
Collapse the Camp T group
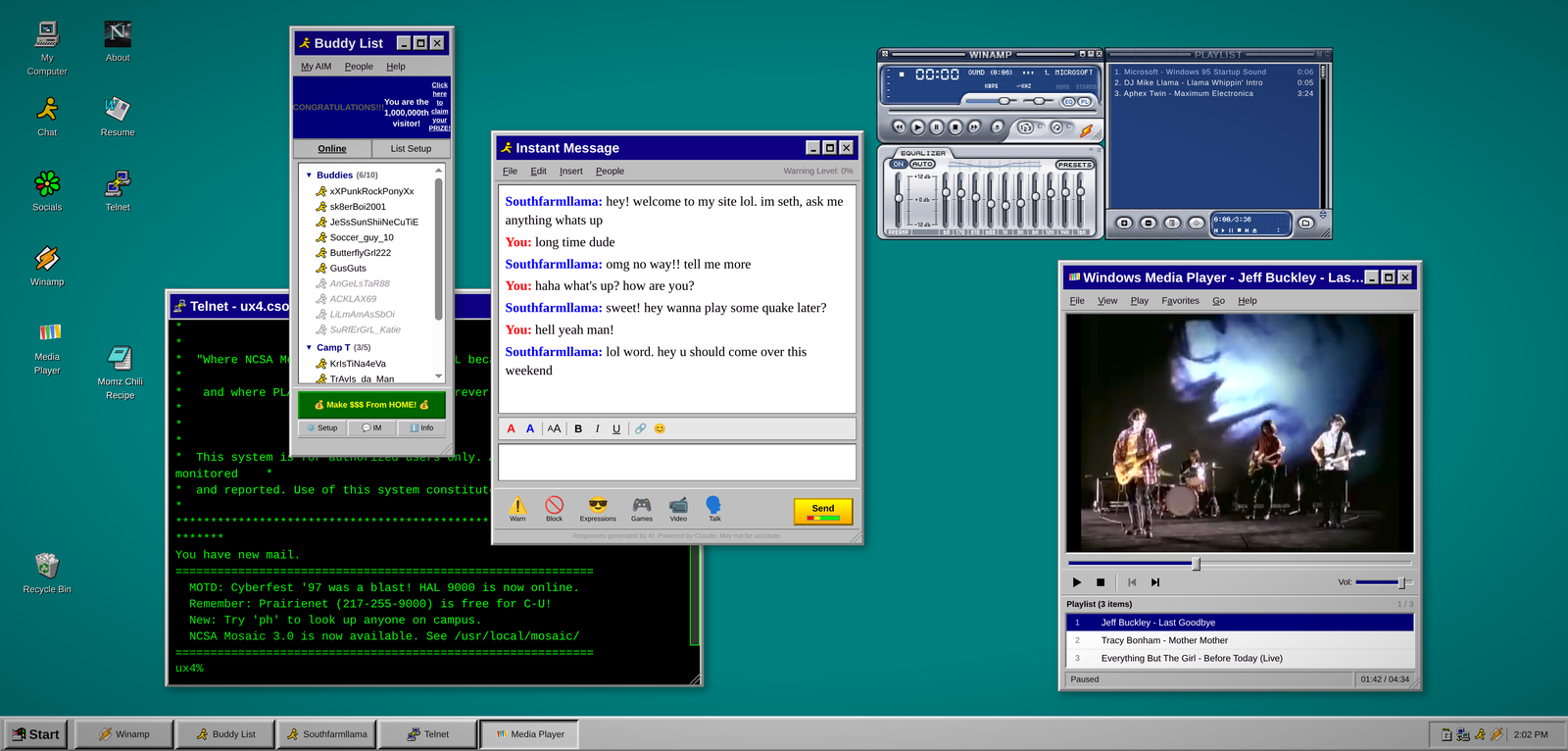coord(310,347)
